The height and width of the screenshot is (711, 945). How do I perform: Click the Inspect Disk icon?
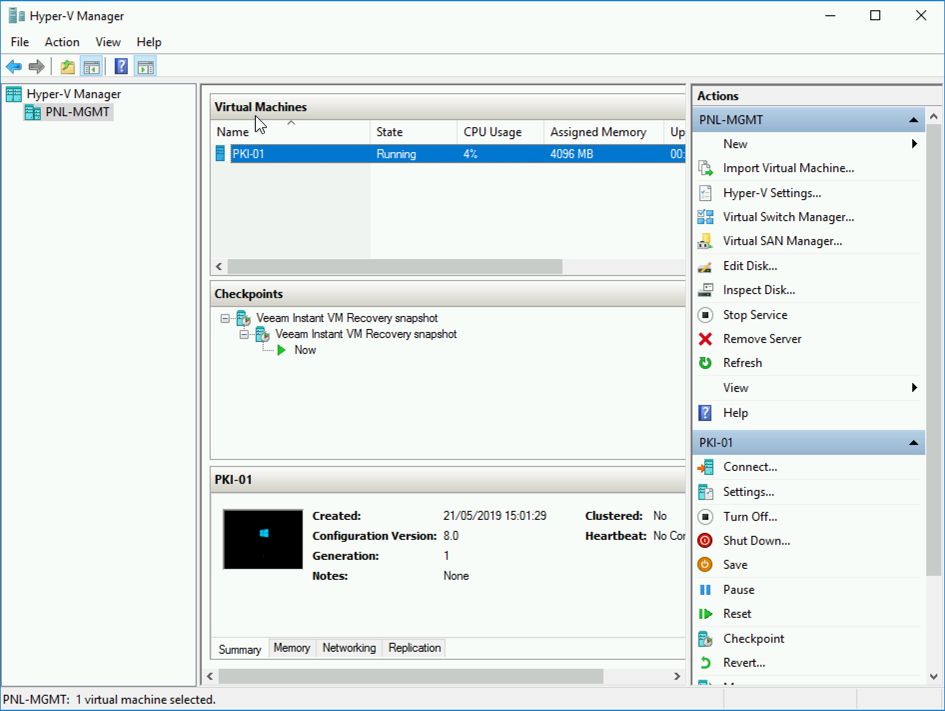tap(705, 290)
